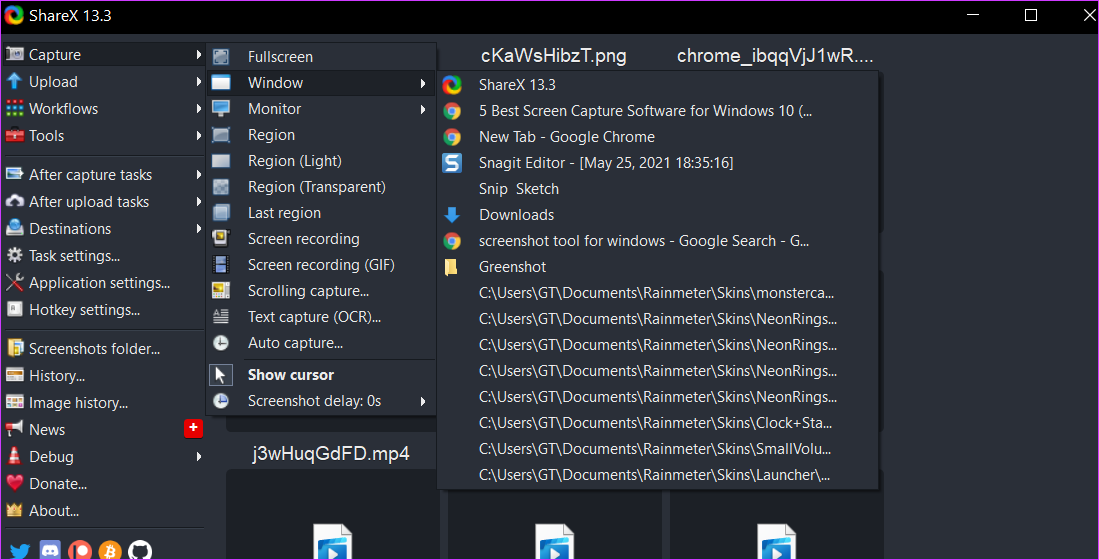Select the Rainmeter Skins\Launcher window entry
This screenshot has width=1099, height=560.
pos(657,474)
